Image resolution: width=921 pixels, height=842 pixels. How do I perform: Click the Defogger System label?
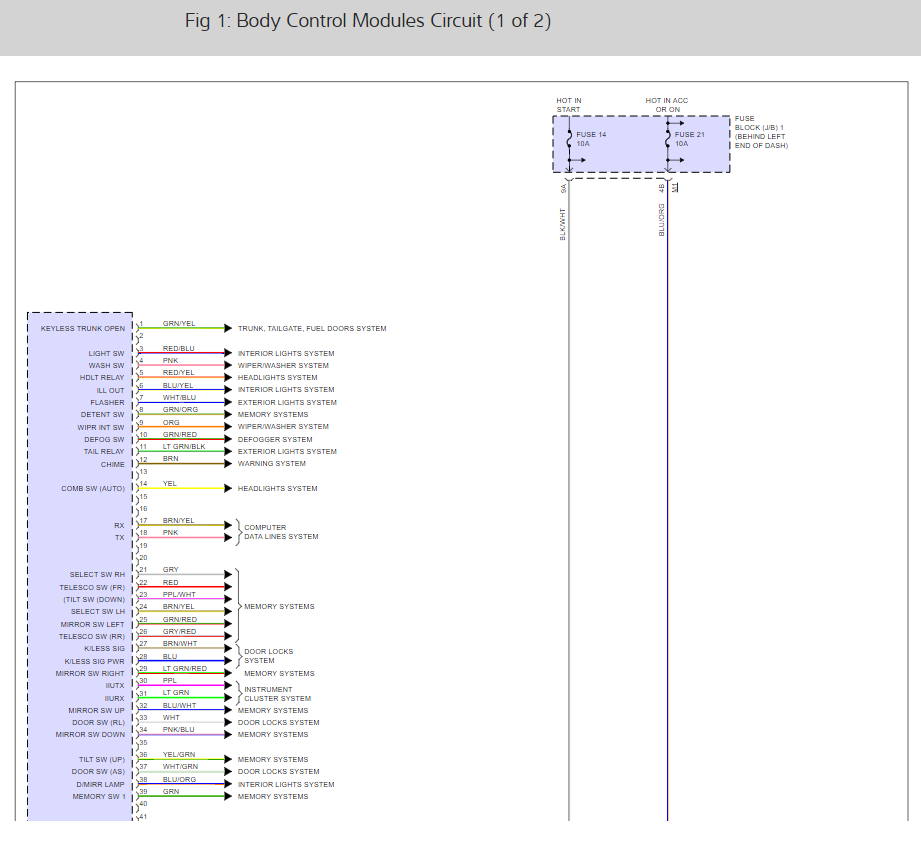275,439
